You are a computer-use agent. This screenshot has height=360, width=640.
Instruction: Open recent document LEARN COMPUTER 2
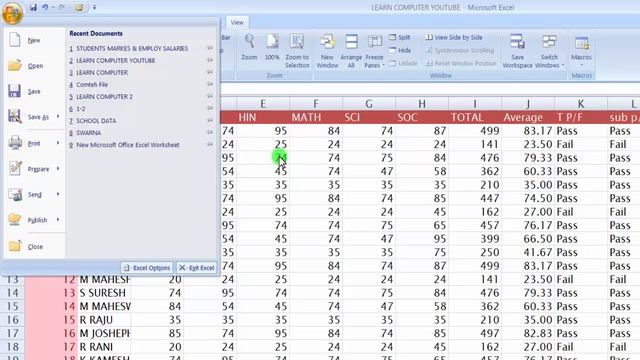click(x=104, y=97)
